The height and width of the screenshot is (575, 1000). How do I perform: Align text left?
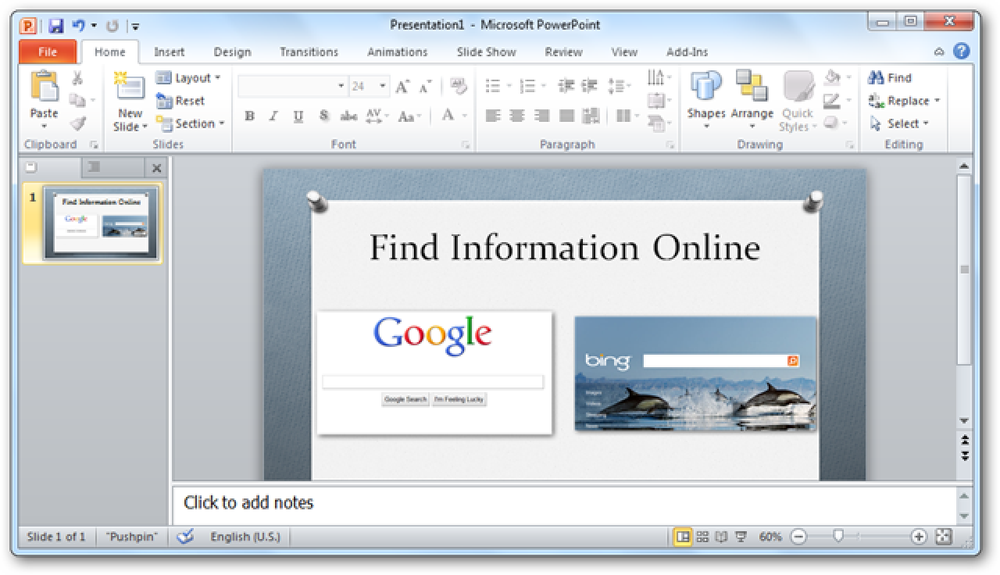tap(493, 115)
